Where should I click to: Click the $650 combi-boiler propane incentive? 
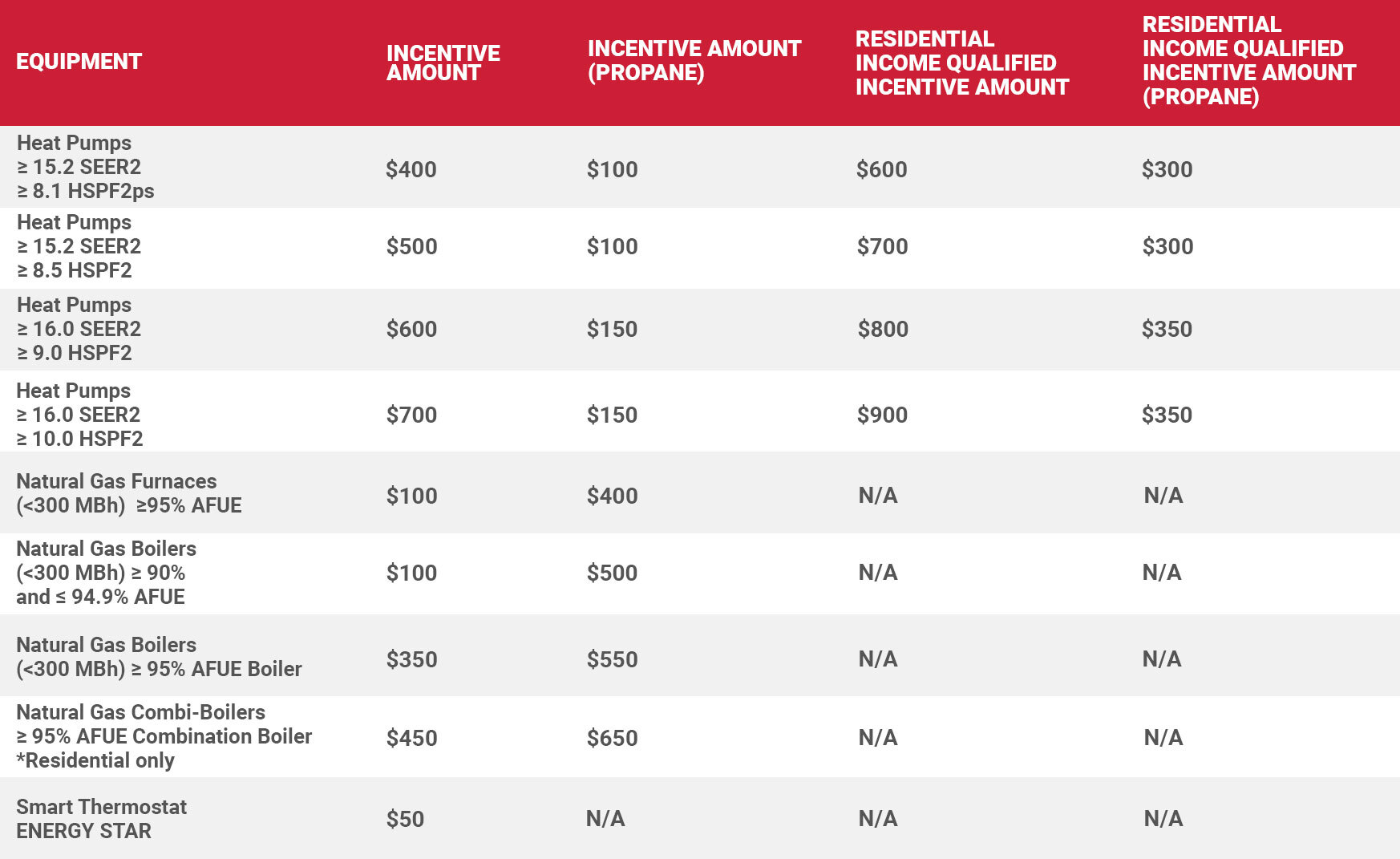[x=612, y=738]
